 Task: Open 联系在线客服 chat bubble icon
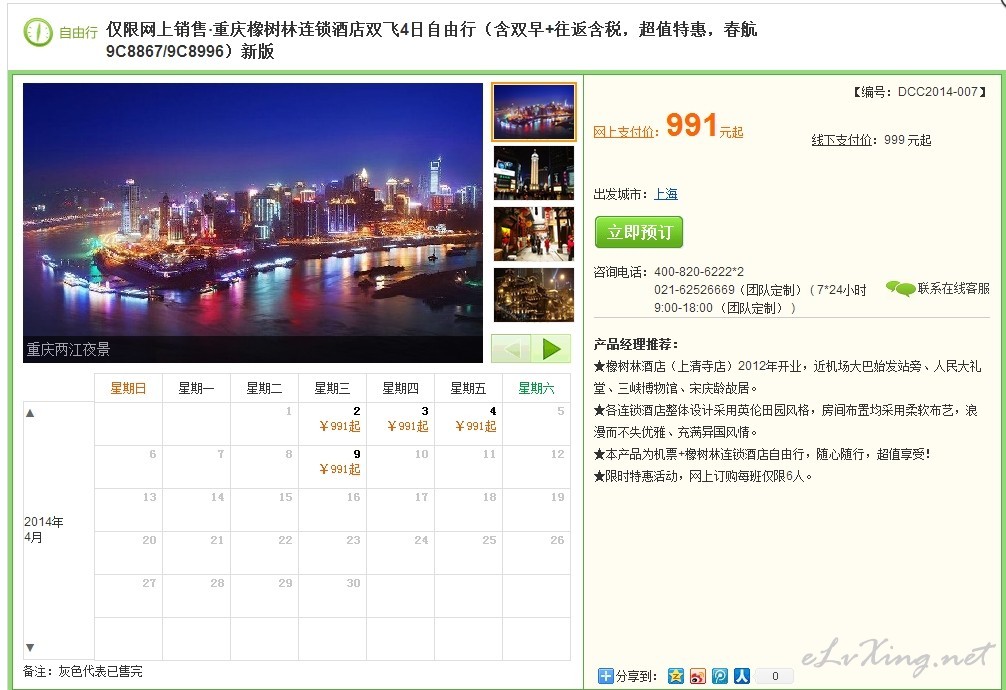coord(900,289)
